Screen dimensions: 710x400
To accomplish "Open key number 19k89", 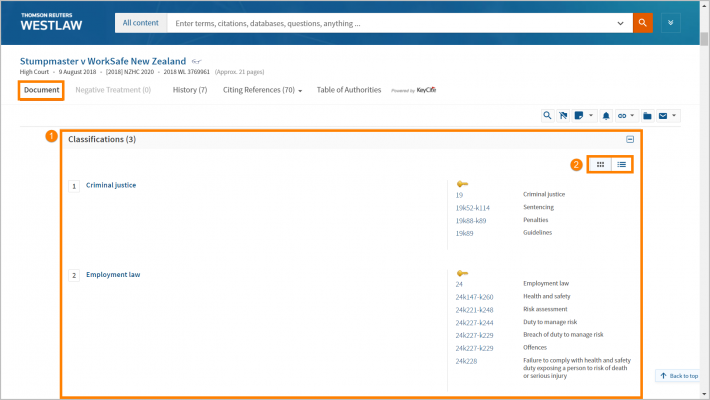I will (x=465, y=233).
